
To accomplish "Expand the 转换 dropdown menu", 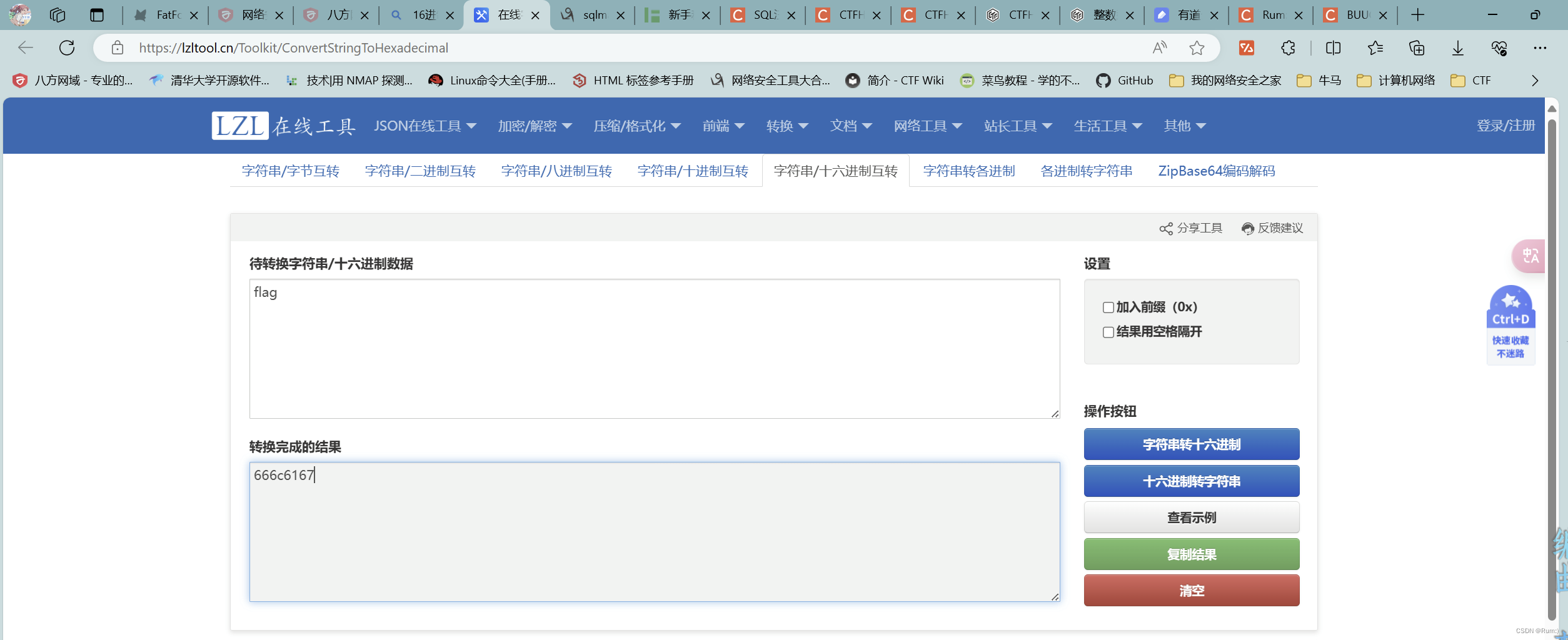I will pyautogui.click(x=787, y=126).
